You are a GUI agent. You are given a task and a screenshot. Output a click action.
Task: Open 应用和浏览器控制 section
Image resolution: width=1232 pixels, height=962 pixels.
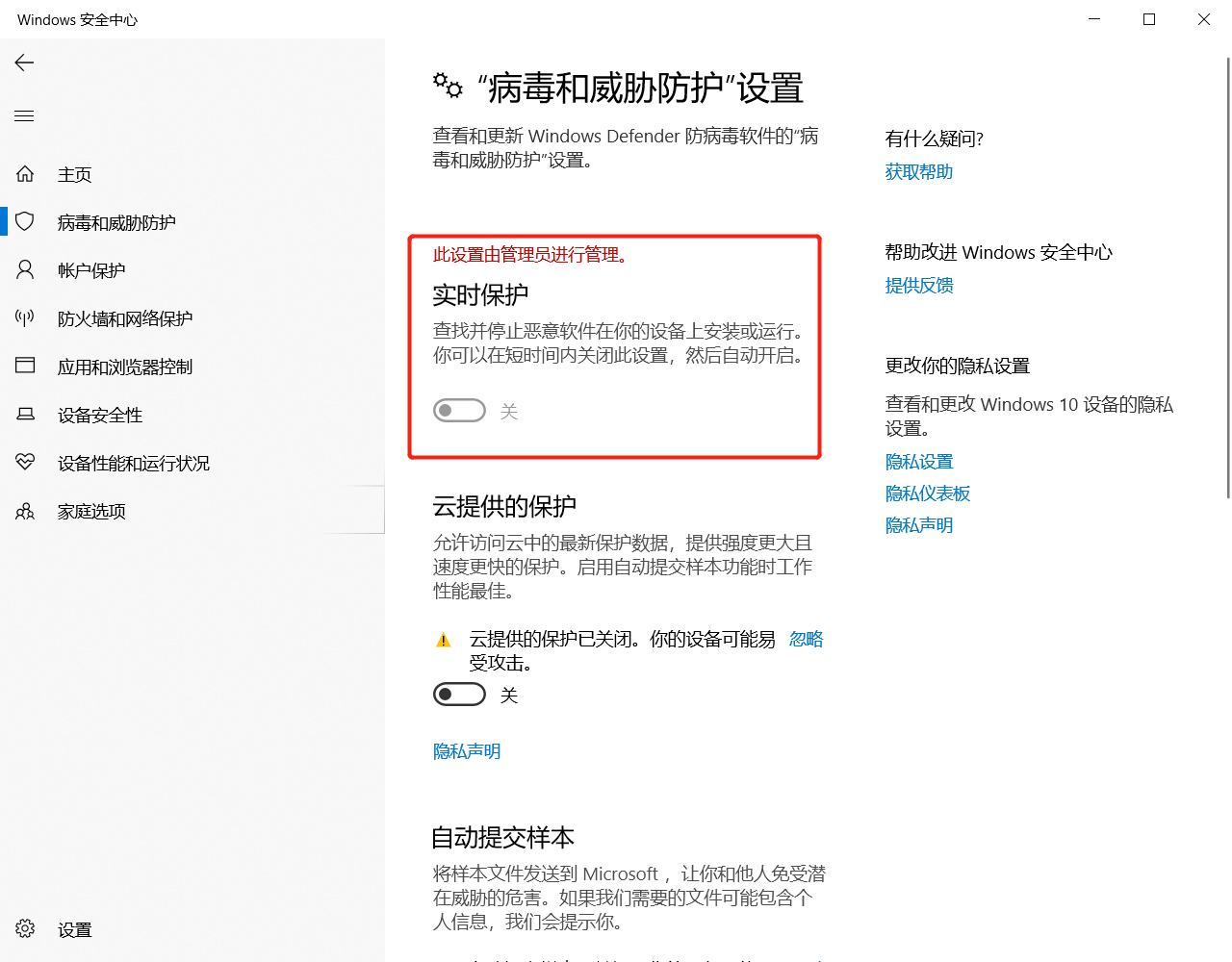pos(192,367)
